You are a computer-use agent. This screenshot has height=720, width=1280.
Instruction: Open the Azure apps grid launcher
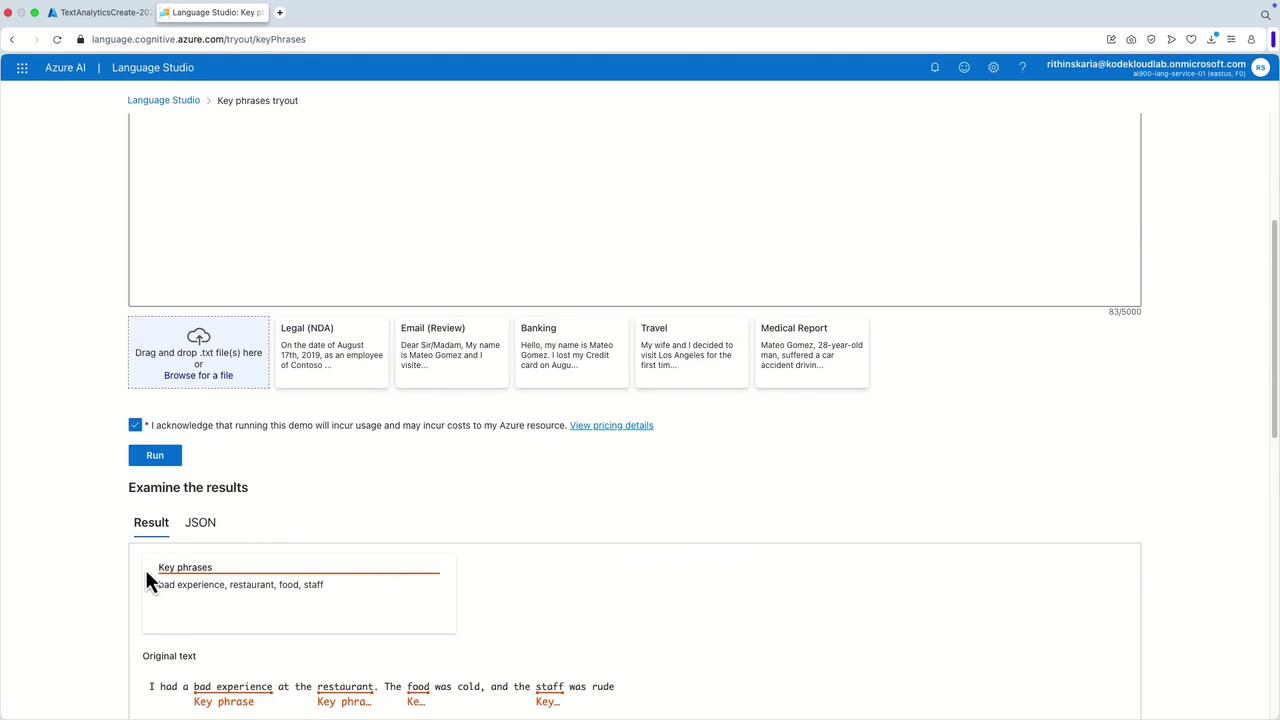point(22,68)
